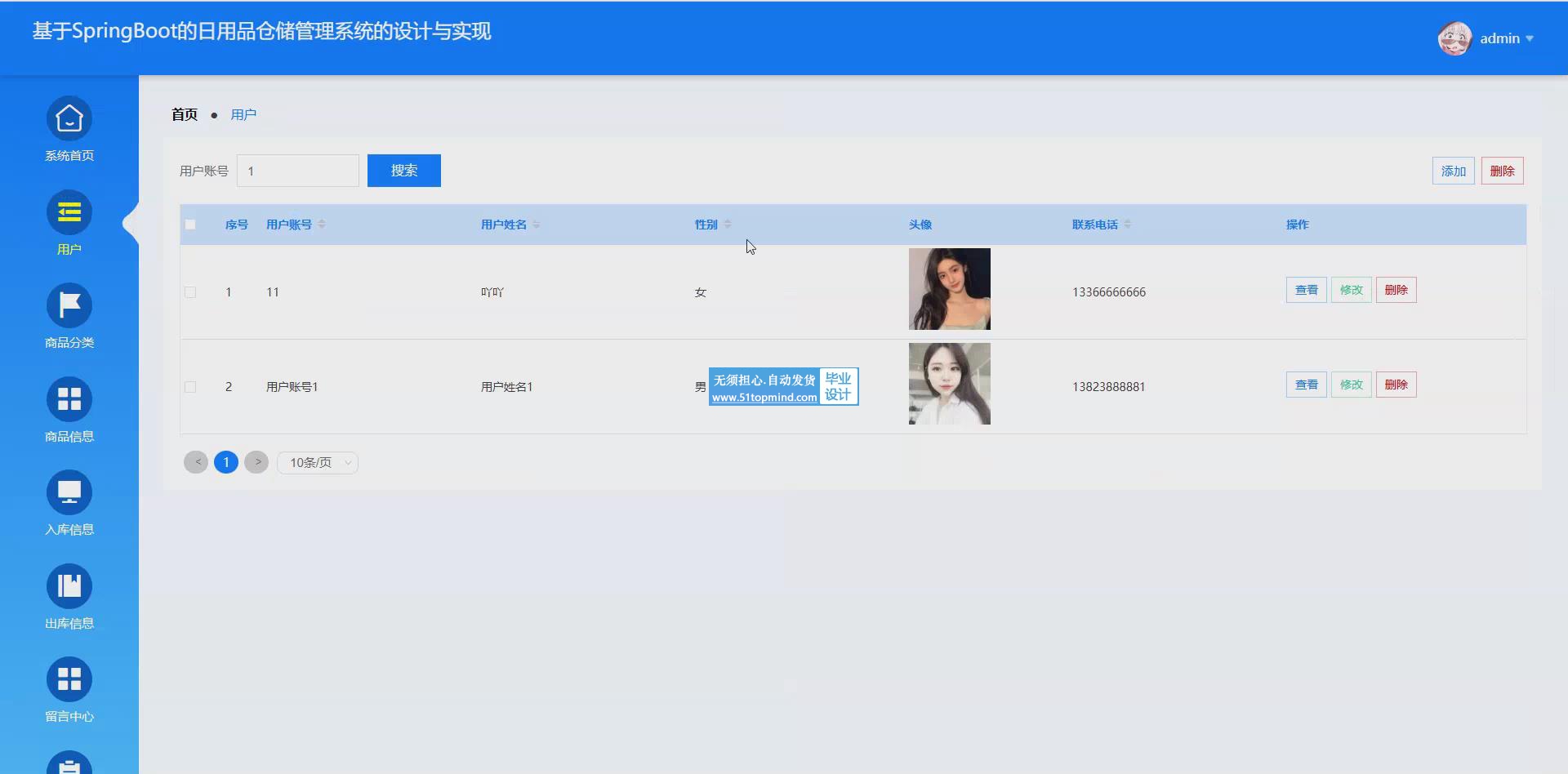Image resolution: width=1568 pixels, height=774 pixels.
Task: Open the 系统首页 home icon
Action: click(x=69, y=119)
